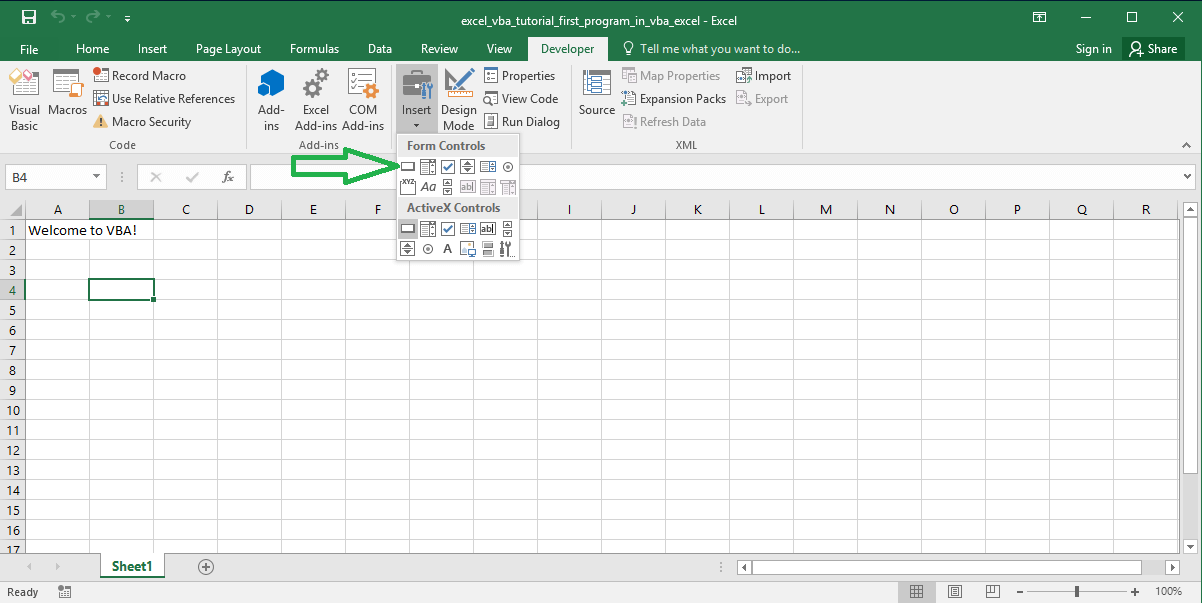Click View Code
Screen dimensions: 1202x603
point(520,98)
